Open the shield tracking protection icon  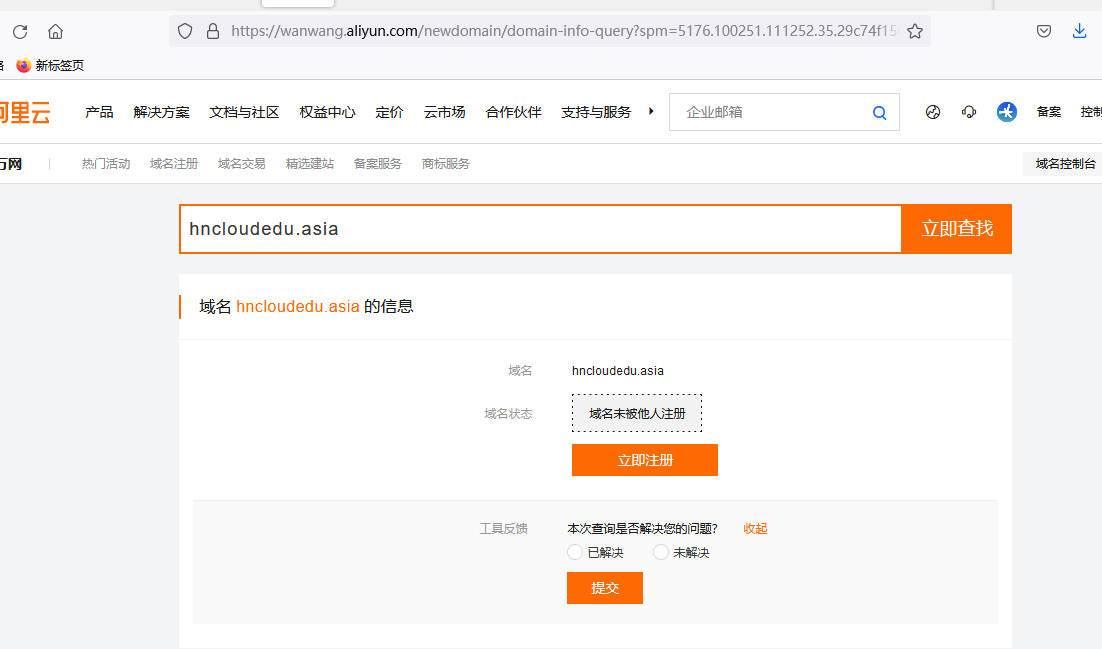pos(185,31)
